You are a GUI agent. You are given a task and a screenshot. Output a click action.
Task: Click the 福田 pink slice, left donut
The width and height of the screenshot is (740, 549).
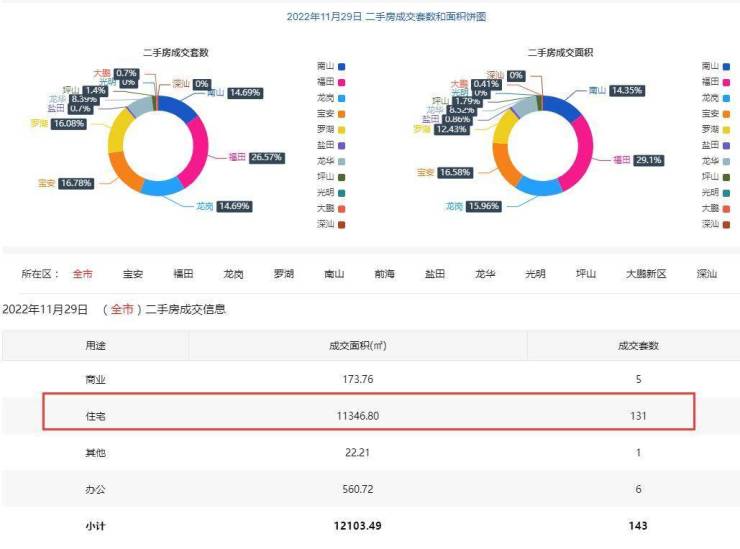(x=197, y=150)
